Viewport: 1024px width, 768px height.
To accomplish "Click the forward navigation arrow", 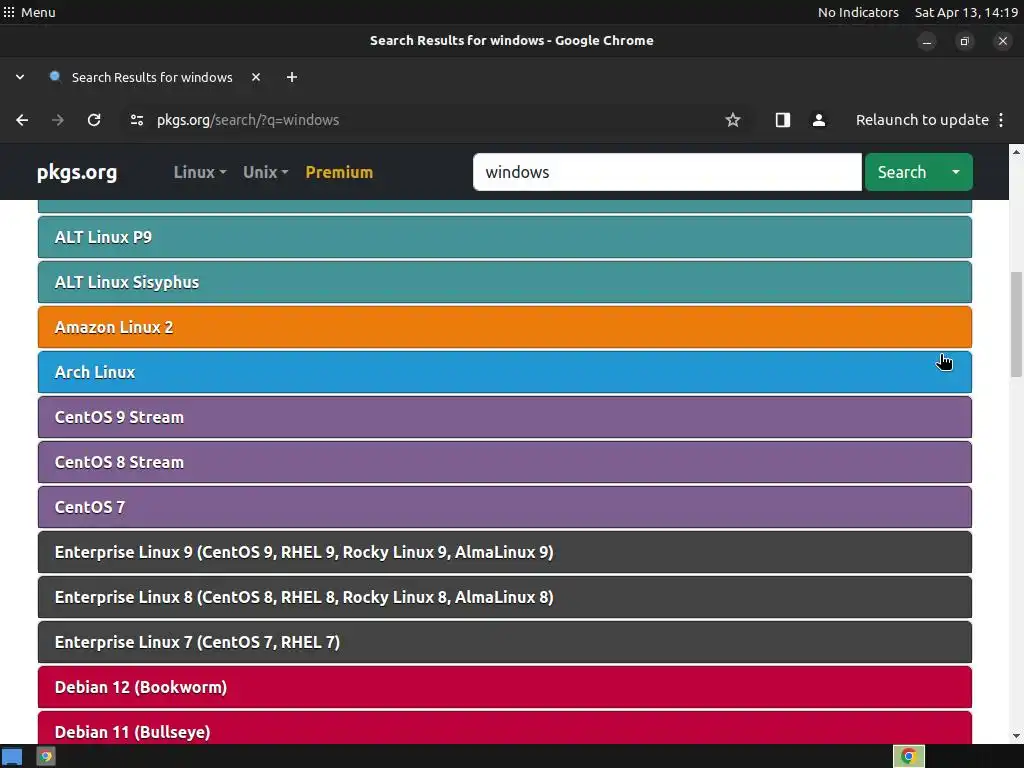I will coord(58,120).
